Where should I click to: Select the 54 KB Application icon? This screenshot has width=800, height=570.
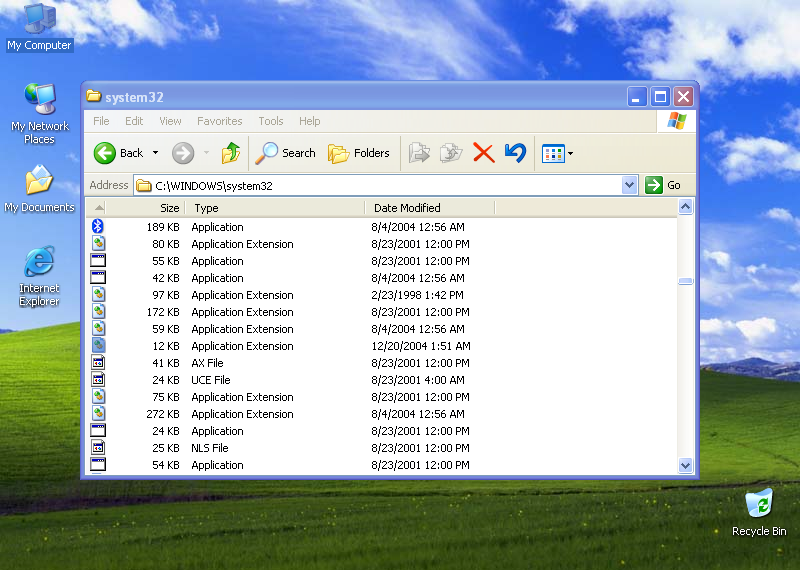[98, 464]
